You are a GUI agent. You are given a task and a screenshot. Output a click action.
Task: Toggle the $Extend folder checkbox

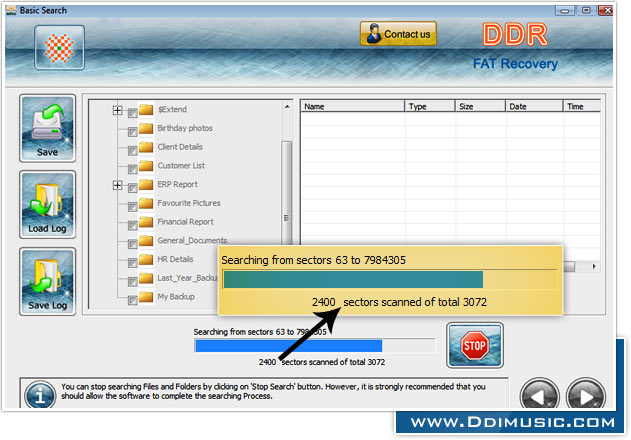tap(132, 113)
